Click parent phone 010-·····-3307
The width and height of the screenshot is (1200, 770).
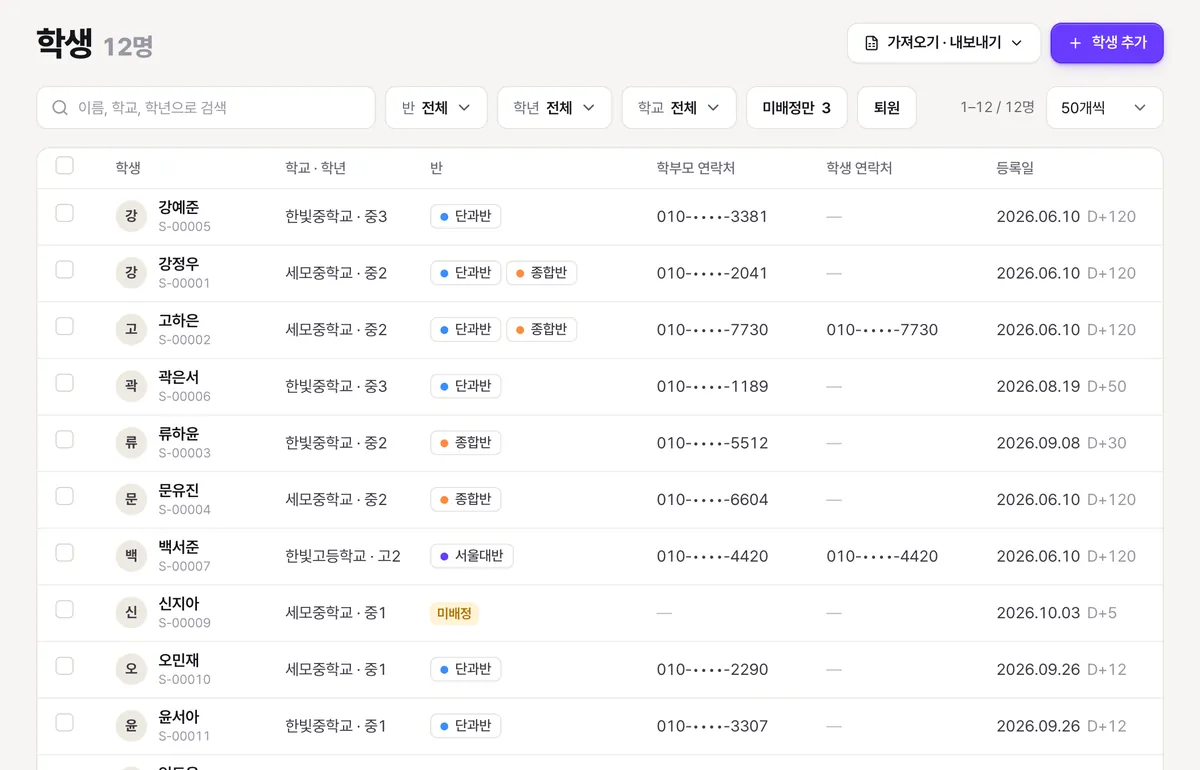712,726
